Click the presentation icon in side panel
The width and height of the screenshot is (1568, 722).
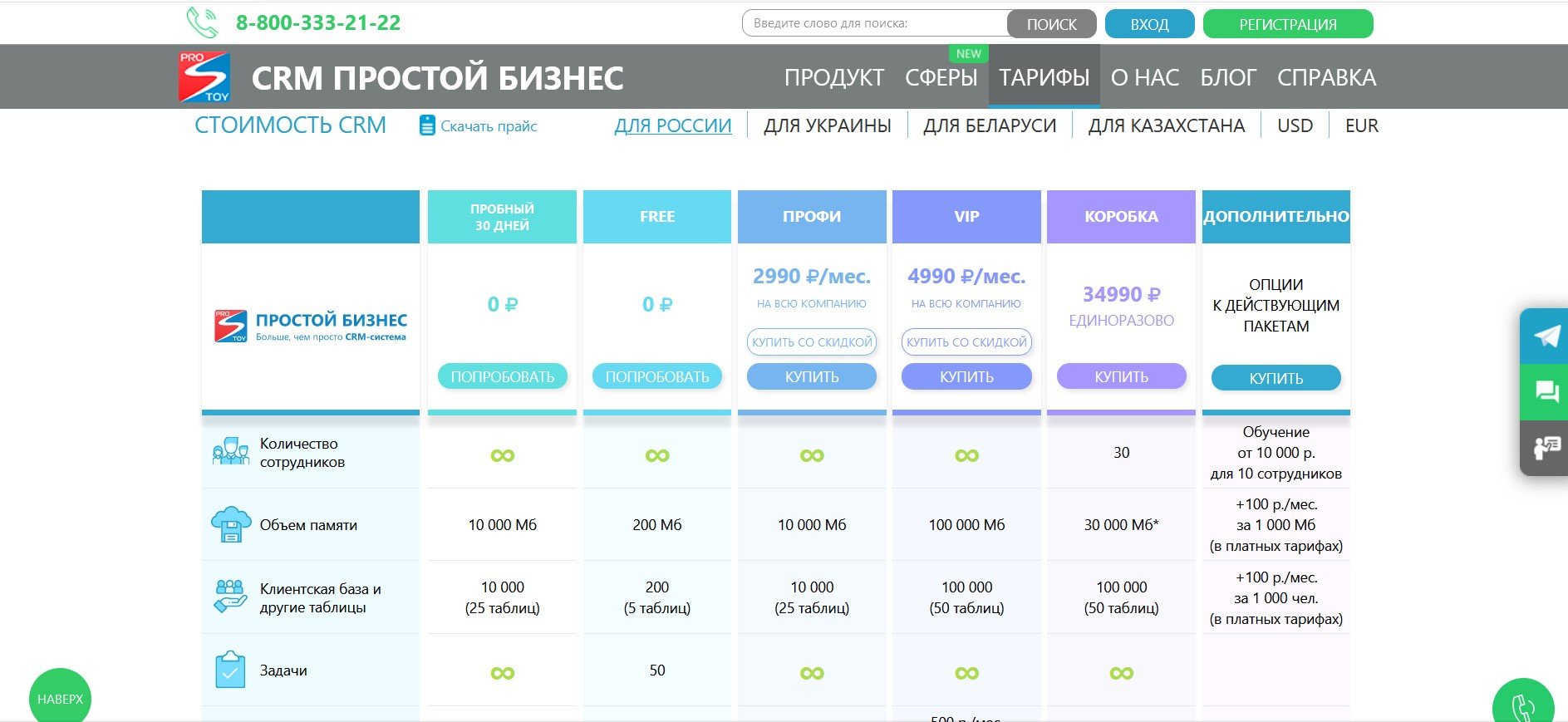click(x=1546, y=448)
